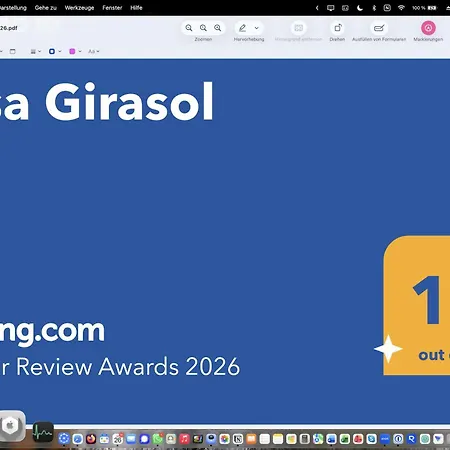Image resolution: width=450 pixels, height=450 pixels.
Task: Open the Ausfüllen von Formularen tool
Action: pos(379,28)
